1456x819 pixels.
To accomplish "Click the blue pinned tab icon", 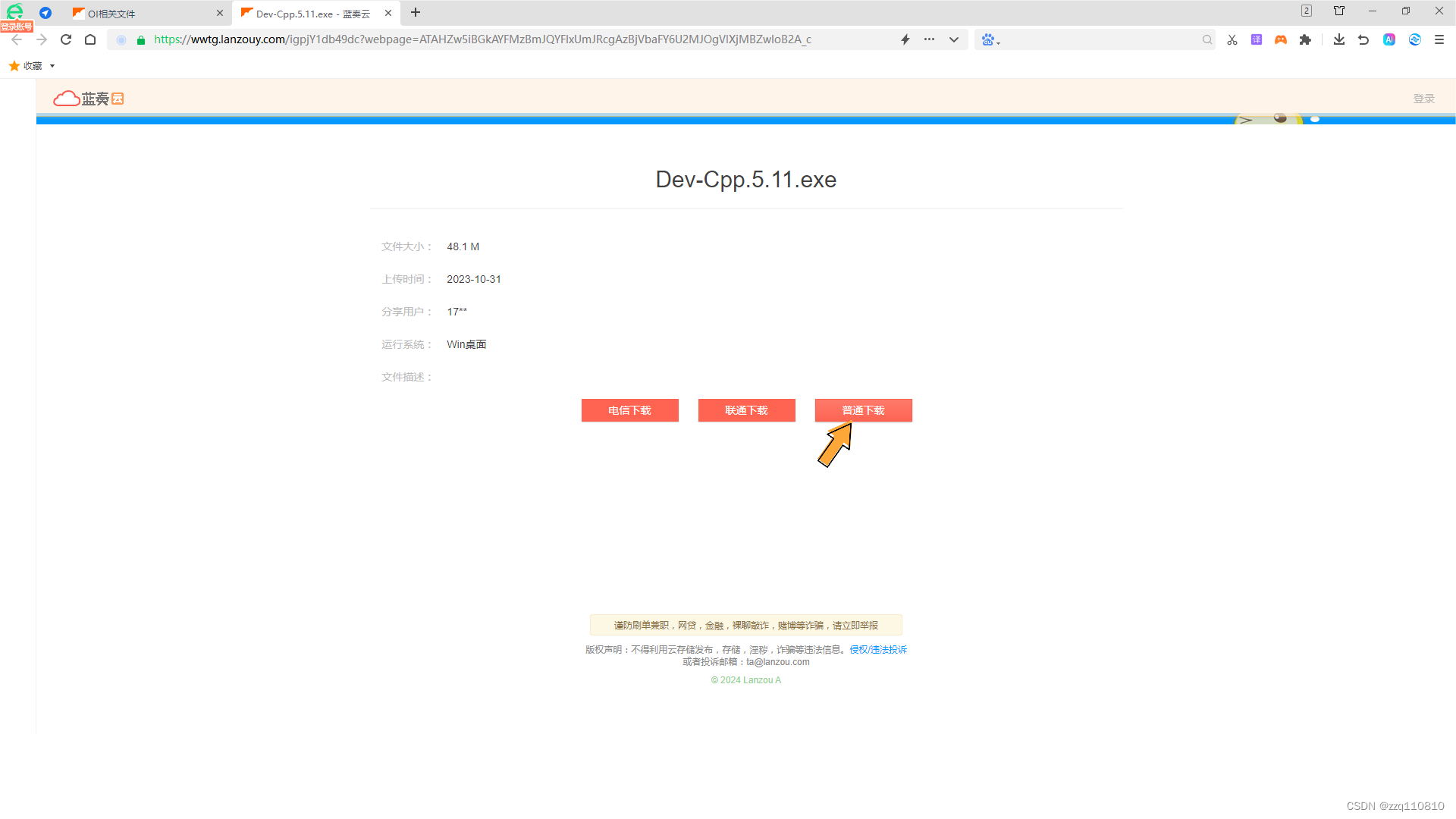I will click(x=45, y=13).
